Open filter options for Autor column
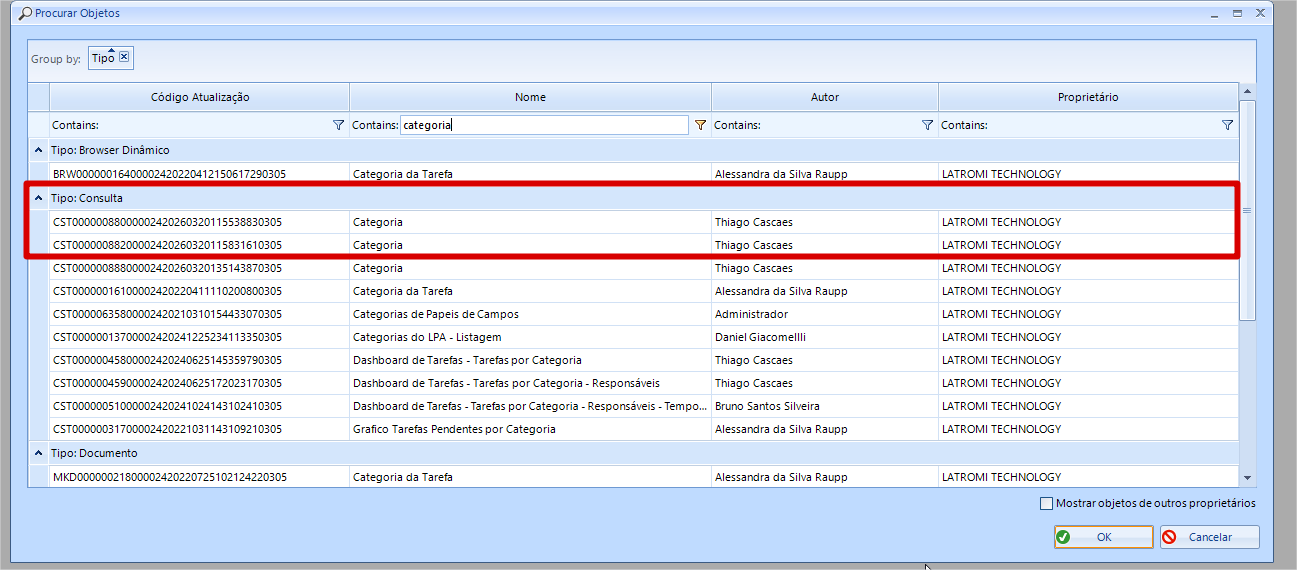Image resolution: width=1297 pixels, height=570 pixels. pyautogui.click(x=927, y=125)
